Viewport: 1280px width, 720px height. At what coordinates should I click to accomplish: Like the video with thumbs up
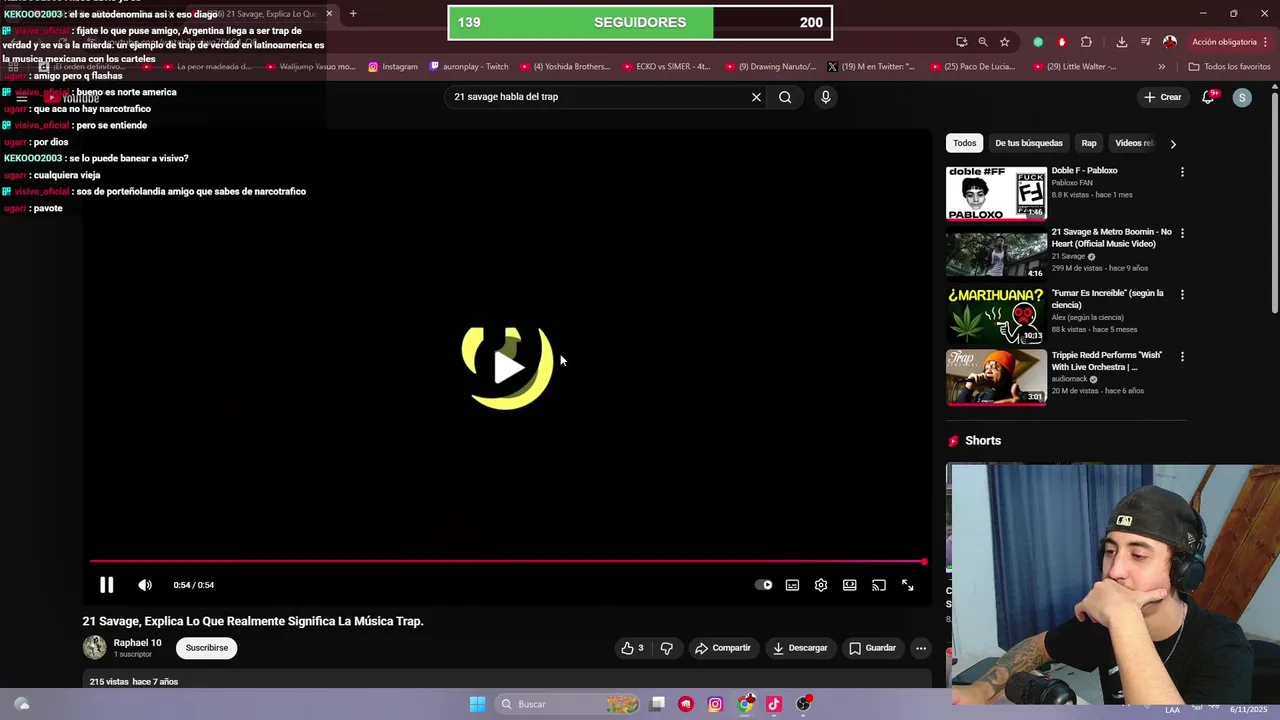pos(632,648)
